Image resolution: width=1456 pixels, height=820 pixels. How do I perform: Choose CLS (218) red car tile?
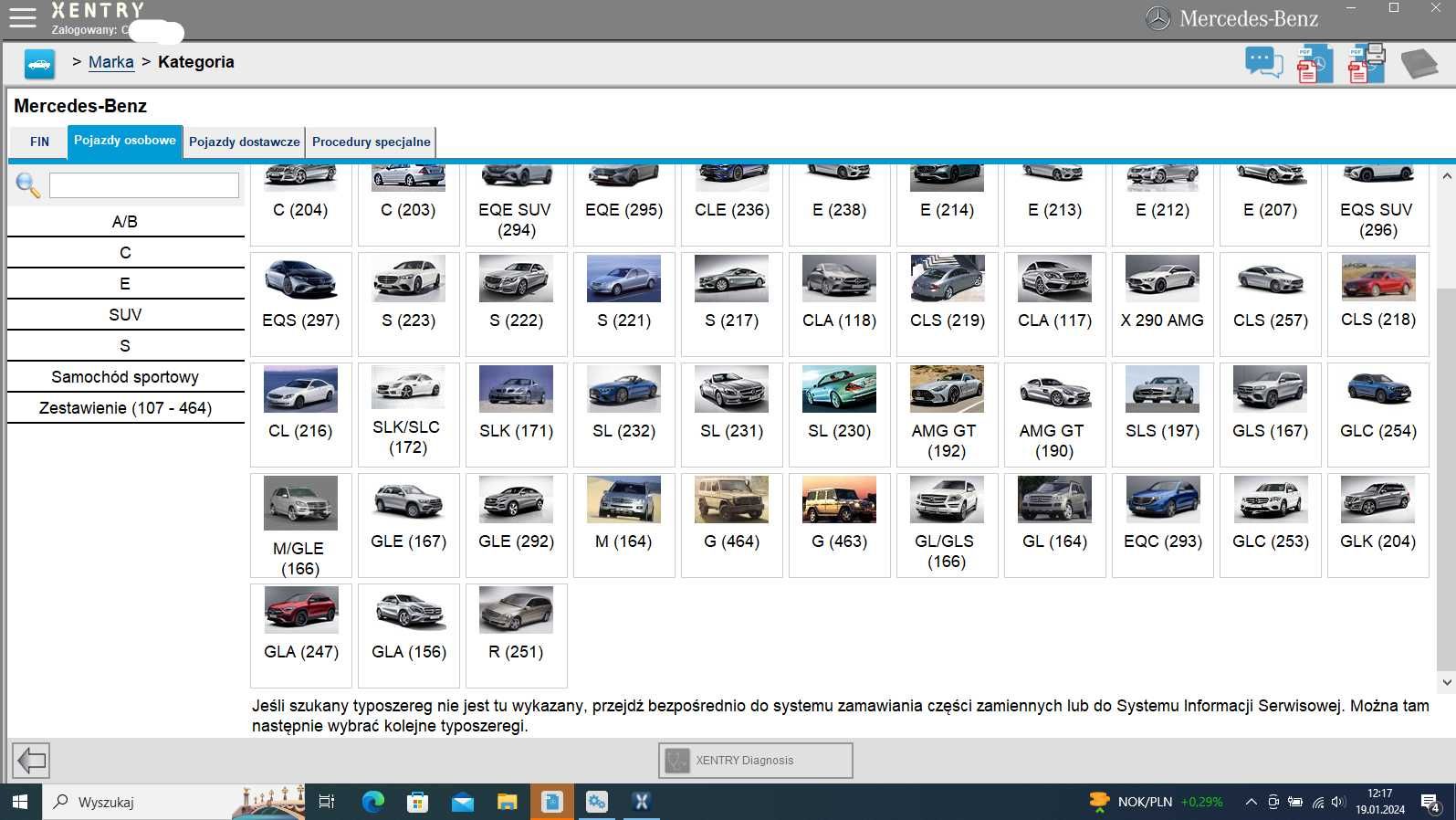(1378, 304)
